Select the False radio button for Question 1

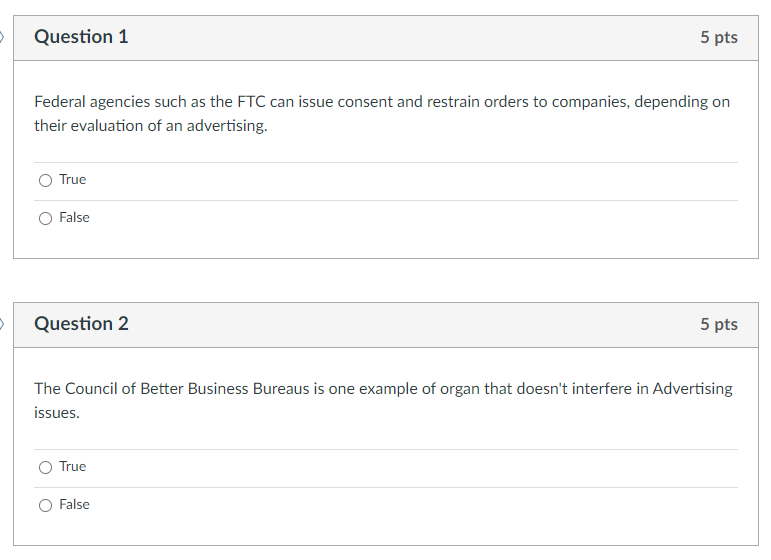[45, 218]
